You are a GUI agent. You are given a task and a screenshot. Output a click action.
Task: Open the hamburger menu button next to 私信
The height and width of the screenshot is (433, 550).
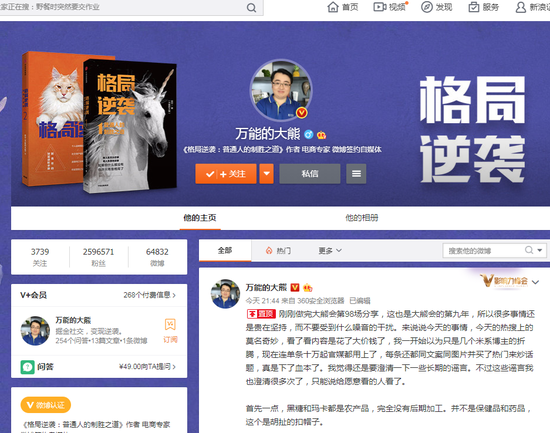click(x=356, y=174)
